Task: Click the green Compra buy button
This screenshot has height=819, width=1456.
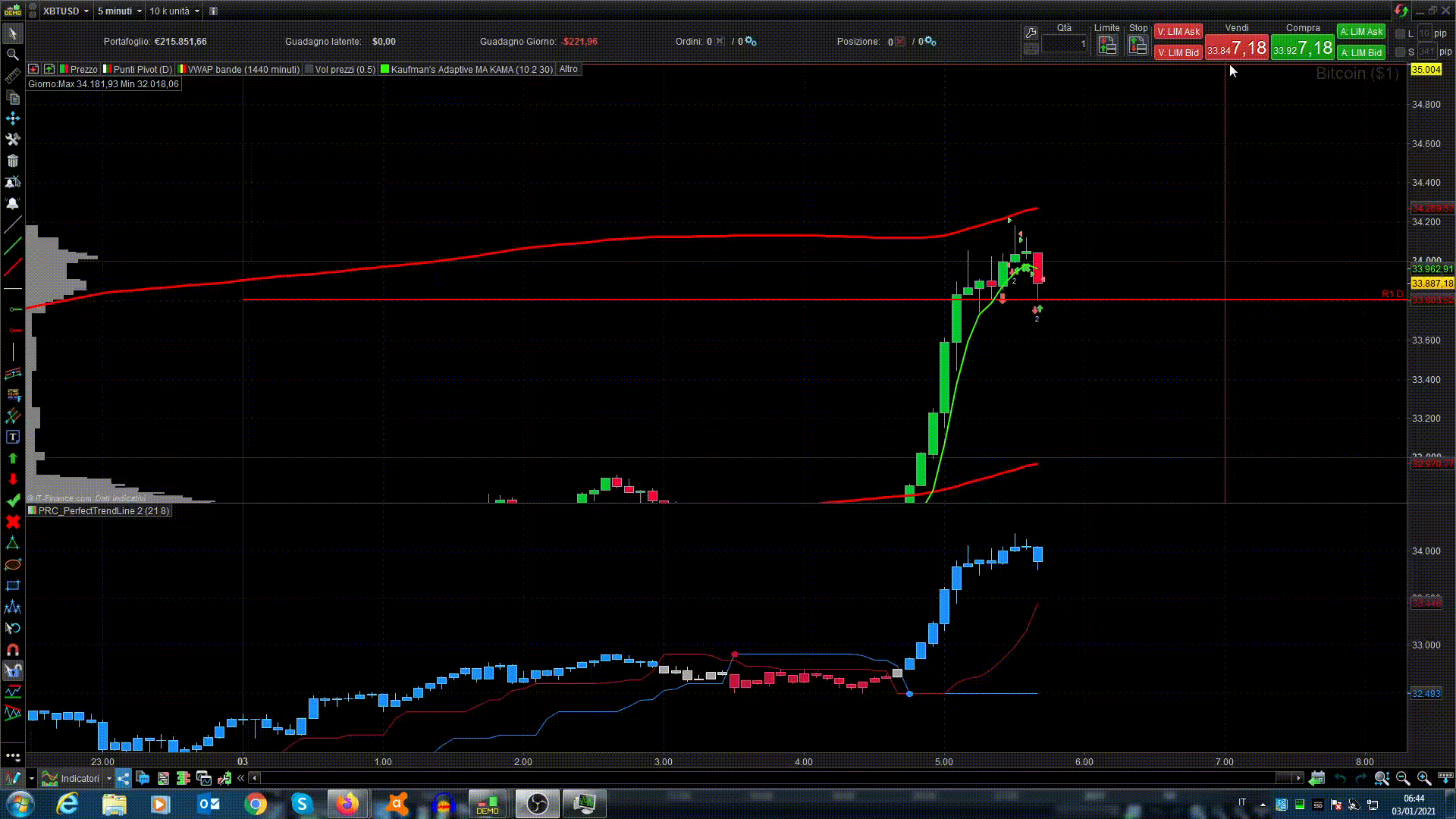Action: 1302,49
